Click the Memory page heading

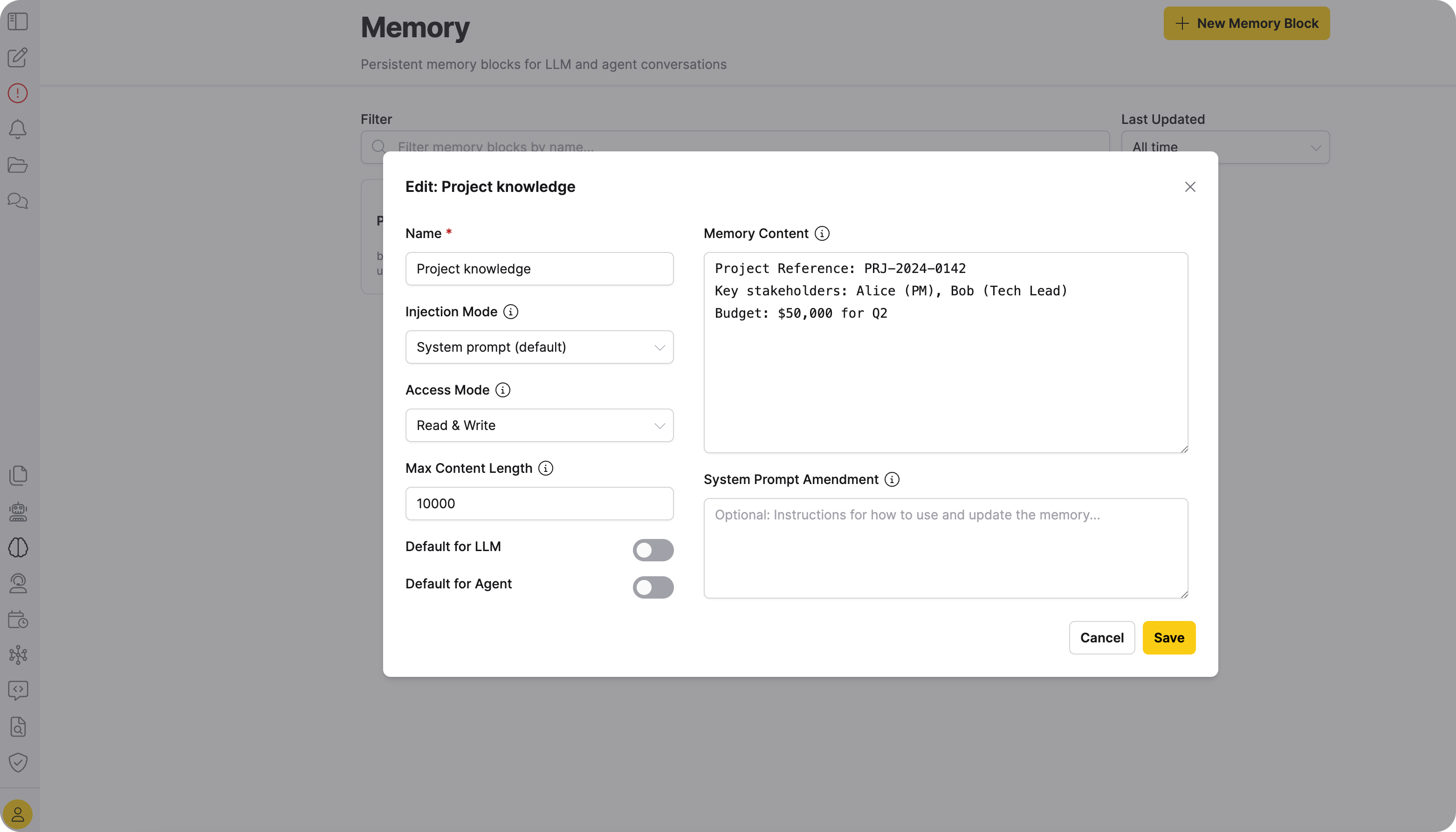[415, 27]
